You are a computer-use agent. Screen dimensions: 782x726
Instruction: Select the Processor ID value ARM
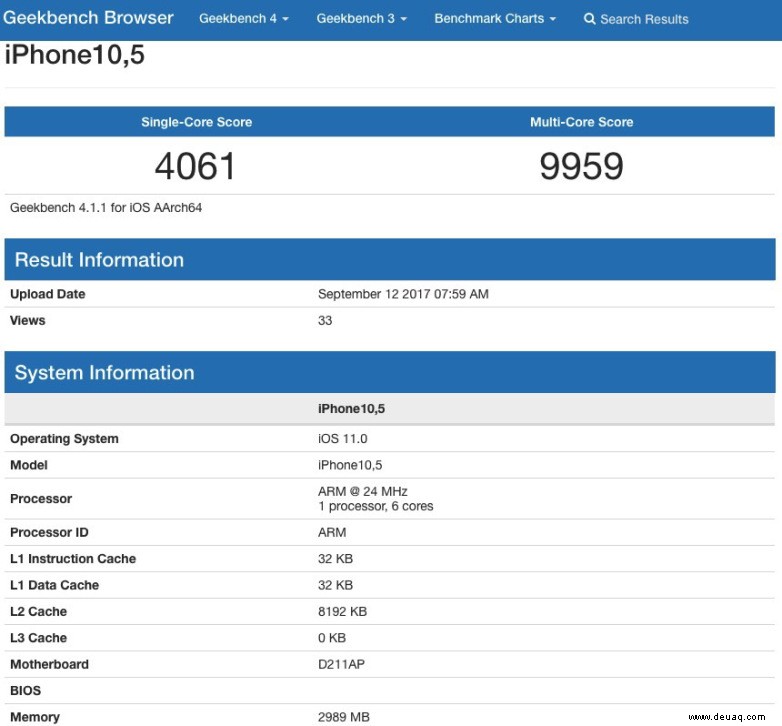332,533
